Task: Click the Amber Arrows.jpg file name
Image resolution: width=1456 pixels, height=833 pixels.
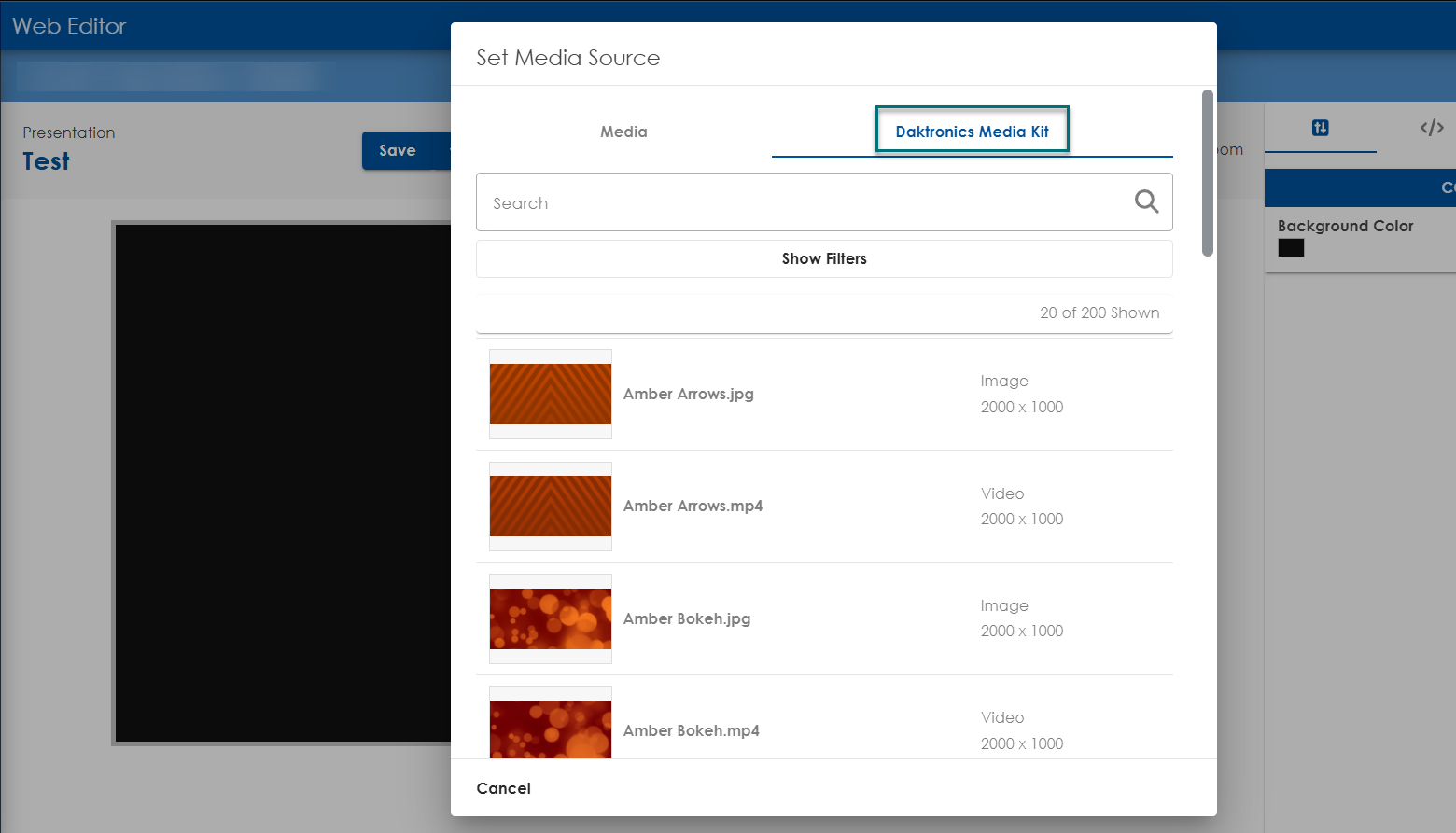Action: tap(689, 394)
